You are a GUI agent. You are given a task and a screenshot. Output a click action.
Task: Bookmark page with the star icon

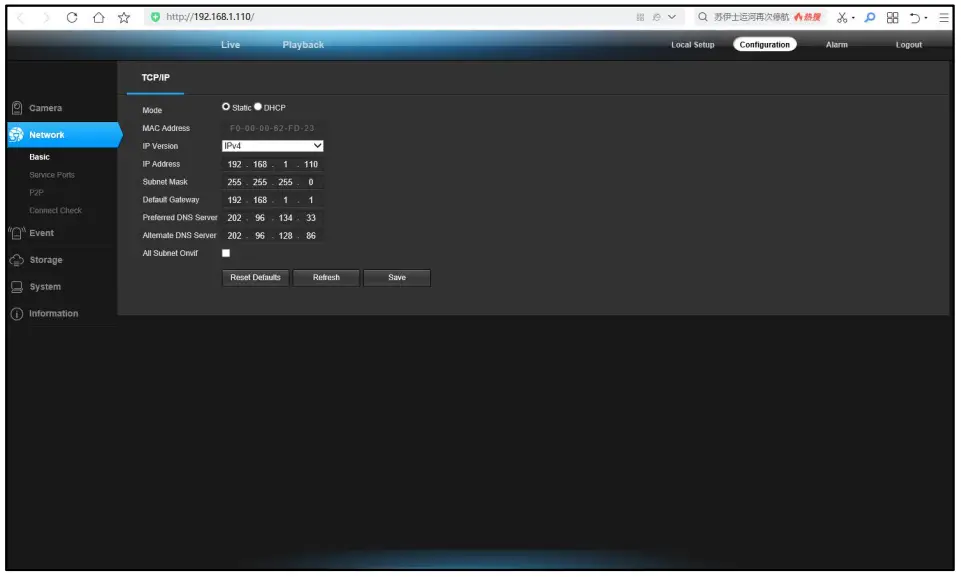point(124,17)
